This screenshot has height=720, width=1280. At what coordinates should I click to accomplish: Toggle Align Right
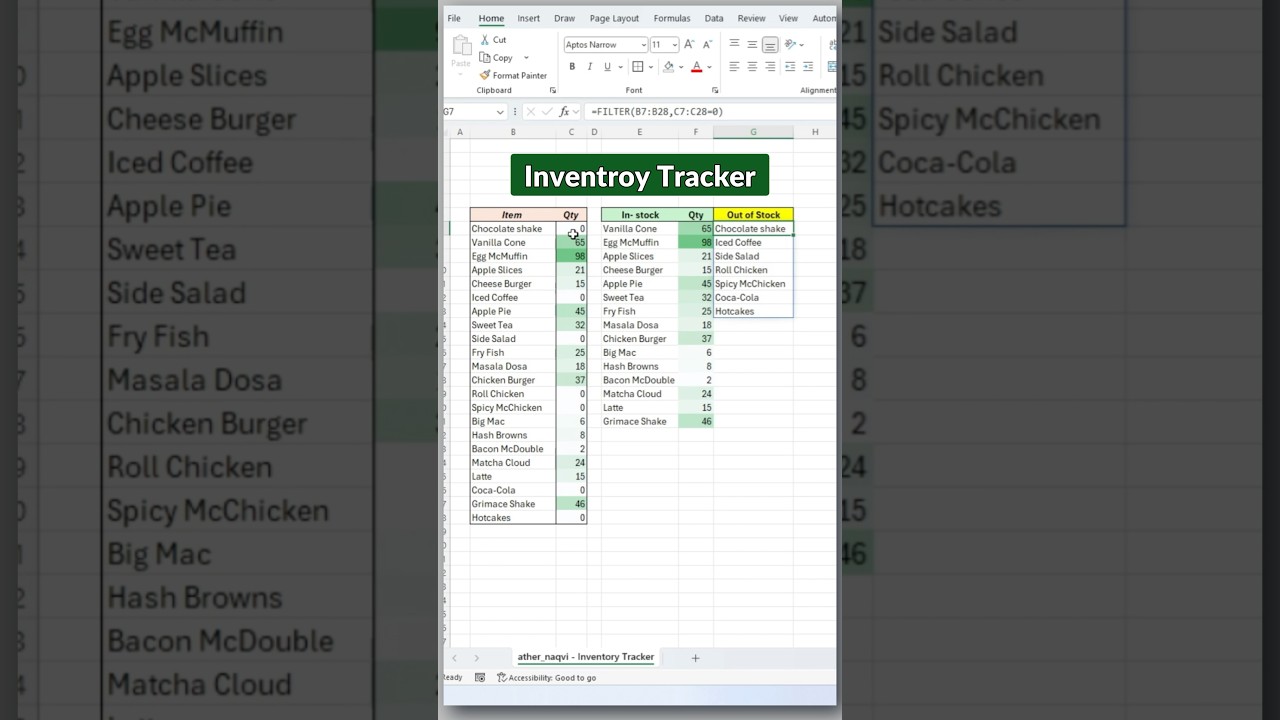(770, 67)
